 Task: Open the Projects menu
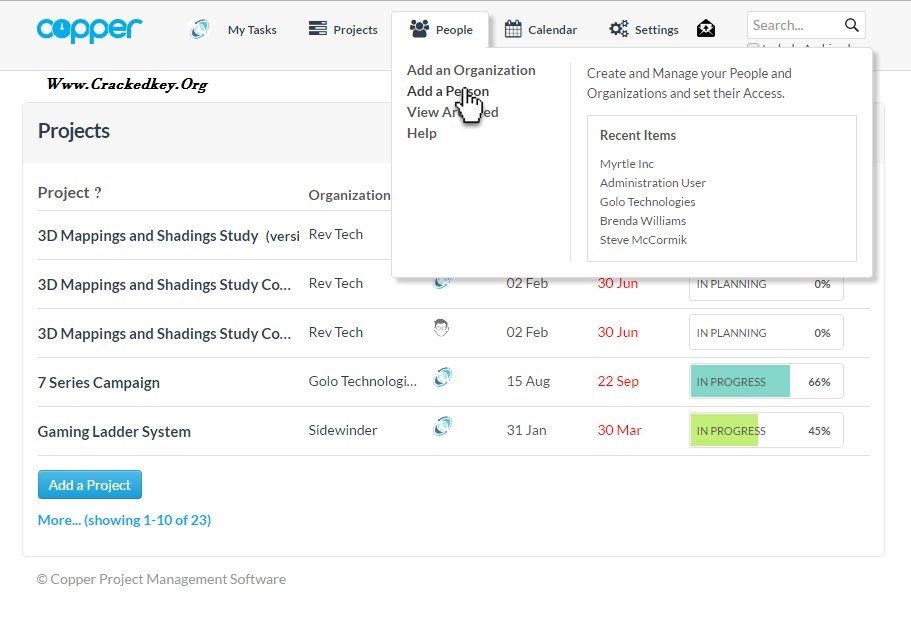coord(355,30)
